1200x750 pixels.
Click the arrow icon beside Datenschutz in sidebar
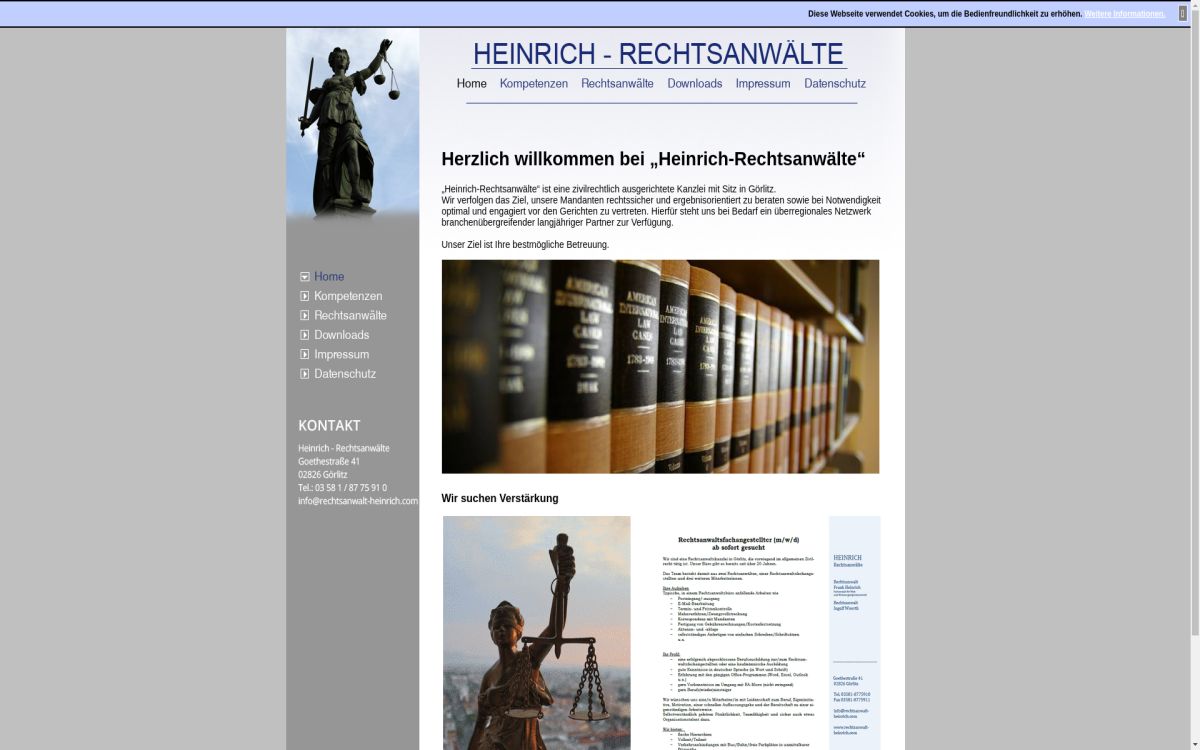[x=304, y=373]
